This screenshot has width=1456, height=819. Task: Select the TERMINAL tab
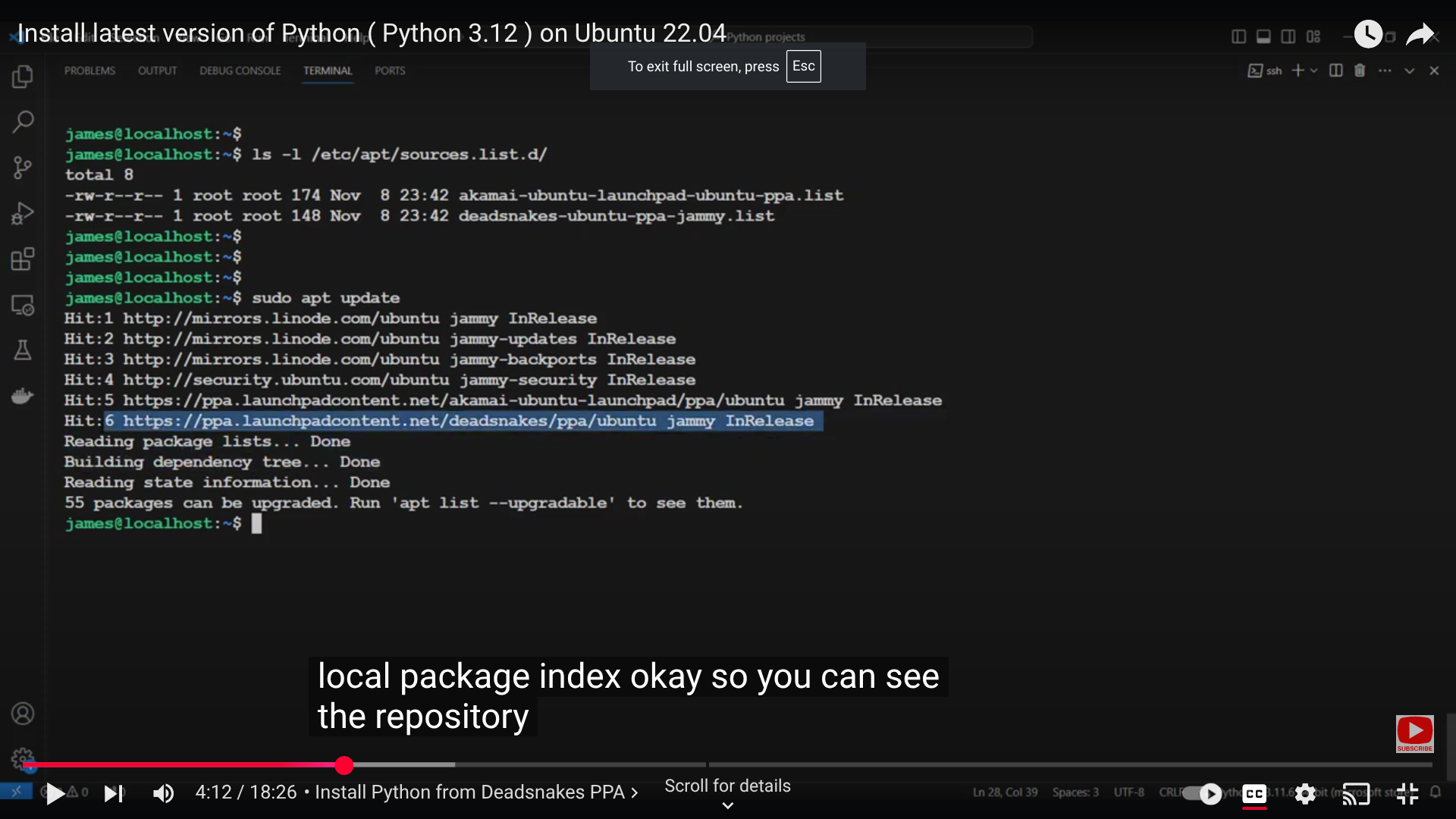328,71
